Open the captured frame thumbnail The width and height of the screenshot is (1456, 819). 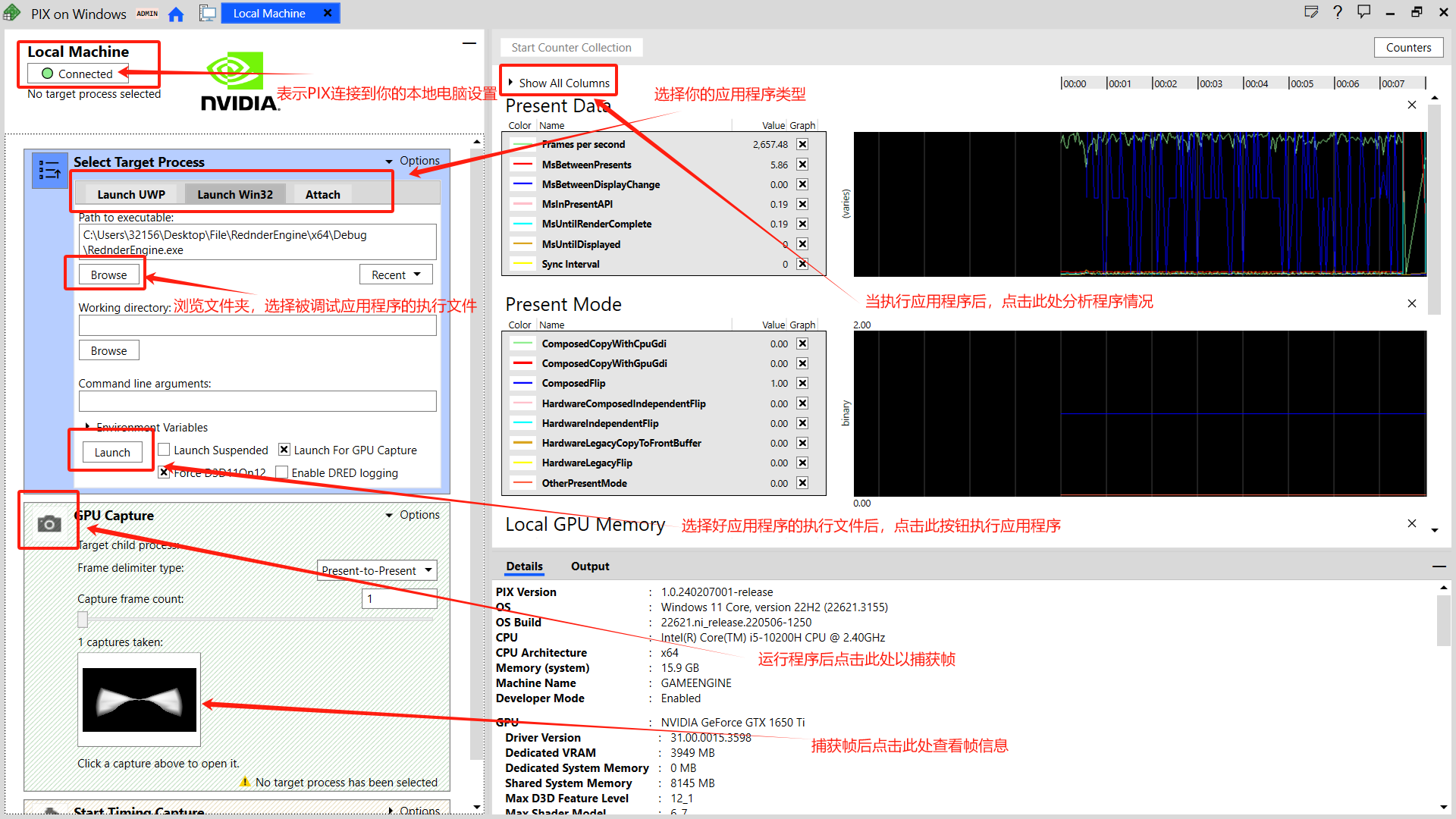pyautogui.click(x=139, y=699)
